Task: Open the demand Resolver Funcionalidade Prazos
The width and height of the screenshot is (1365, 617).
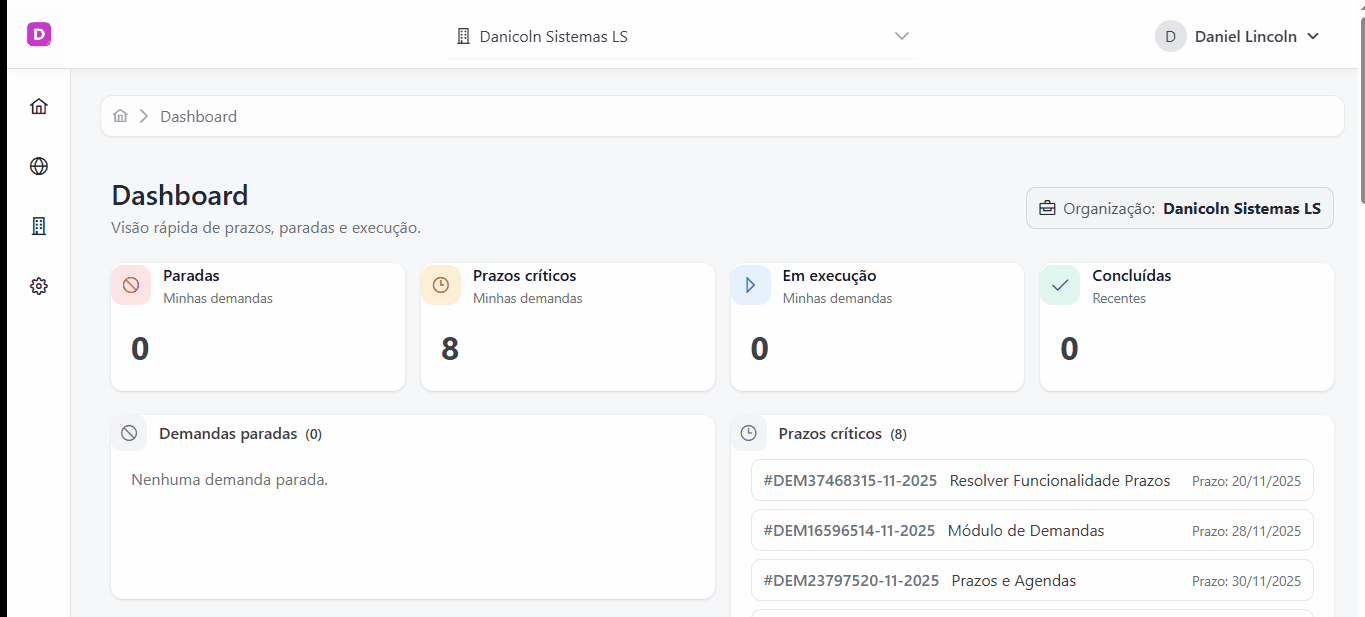Action: point(1031,480)
